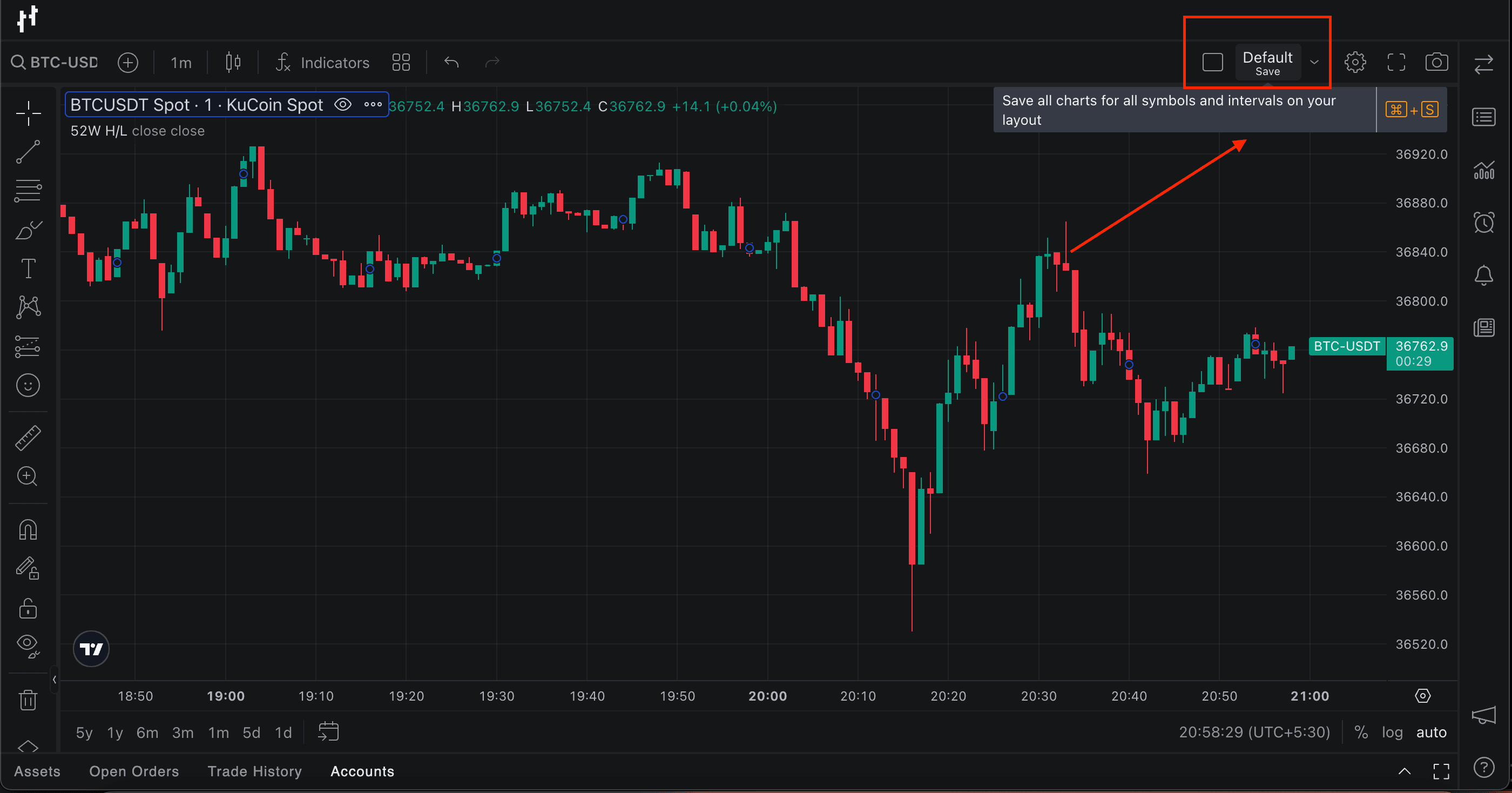Open the Indicators dialog
Viewport: 1512px width, 793px height.
coord(323,62)
